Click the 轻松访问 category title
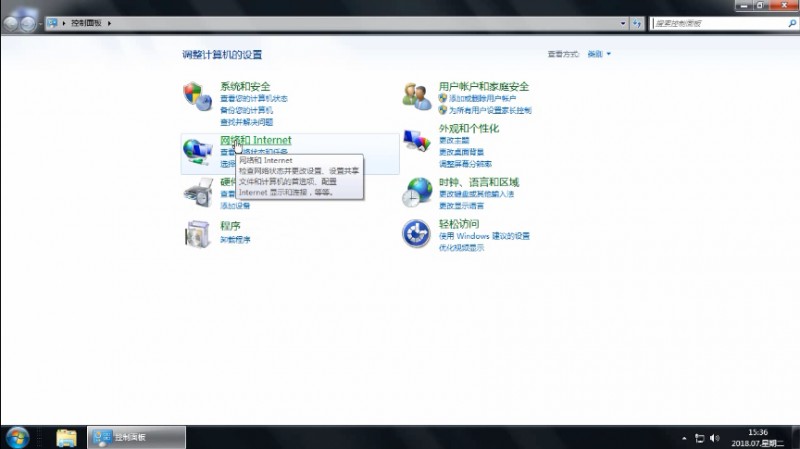 tap(459, 223)
